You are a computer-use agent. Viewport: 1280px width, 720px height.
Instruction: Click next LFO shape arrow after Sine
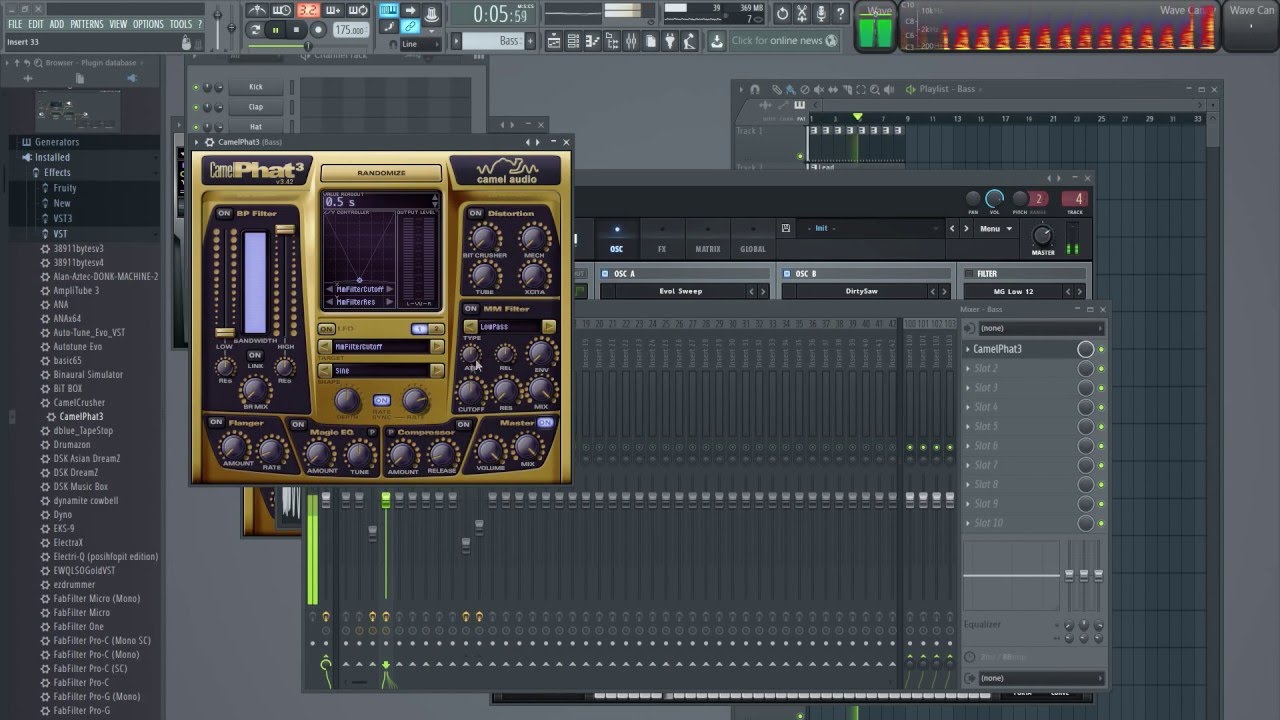[437, 371]
